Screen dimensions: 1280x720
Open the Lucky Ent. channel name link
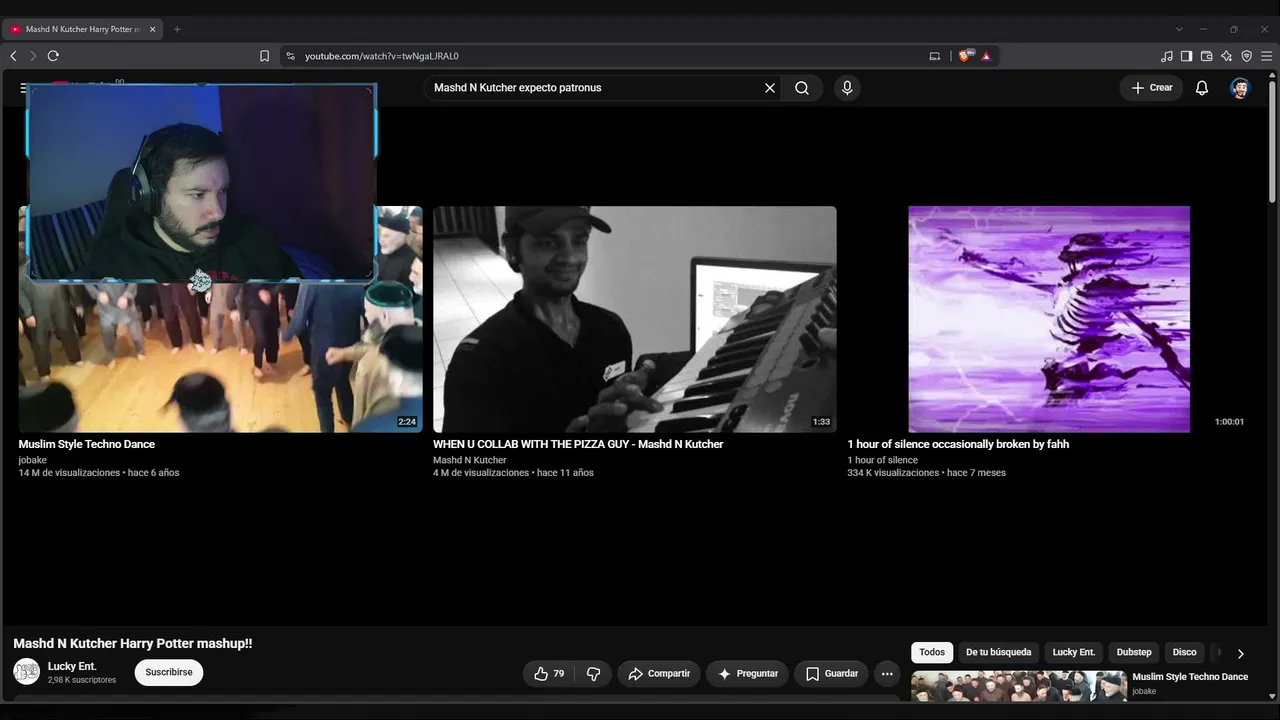click(72, 666)
